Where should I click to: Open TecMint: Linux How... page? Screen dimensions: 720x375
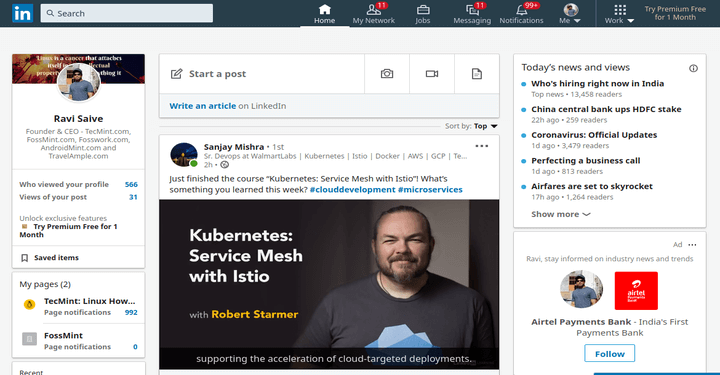90,301
